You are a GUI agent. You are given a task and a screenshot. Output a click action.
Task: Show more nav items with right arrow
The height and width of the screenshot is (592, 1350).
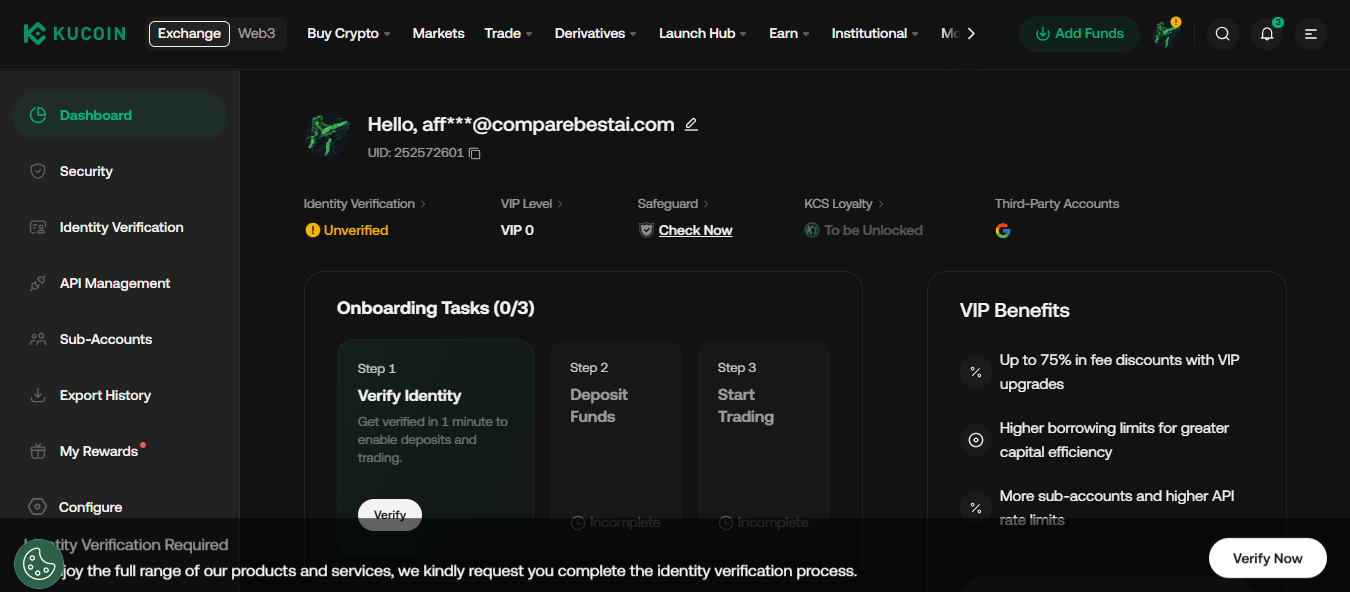click(x=970, y=34)
